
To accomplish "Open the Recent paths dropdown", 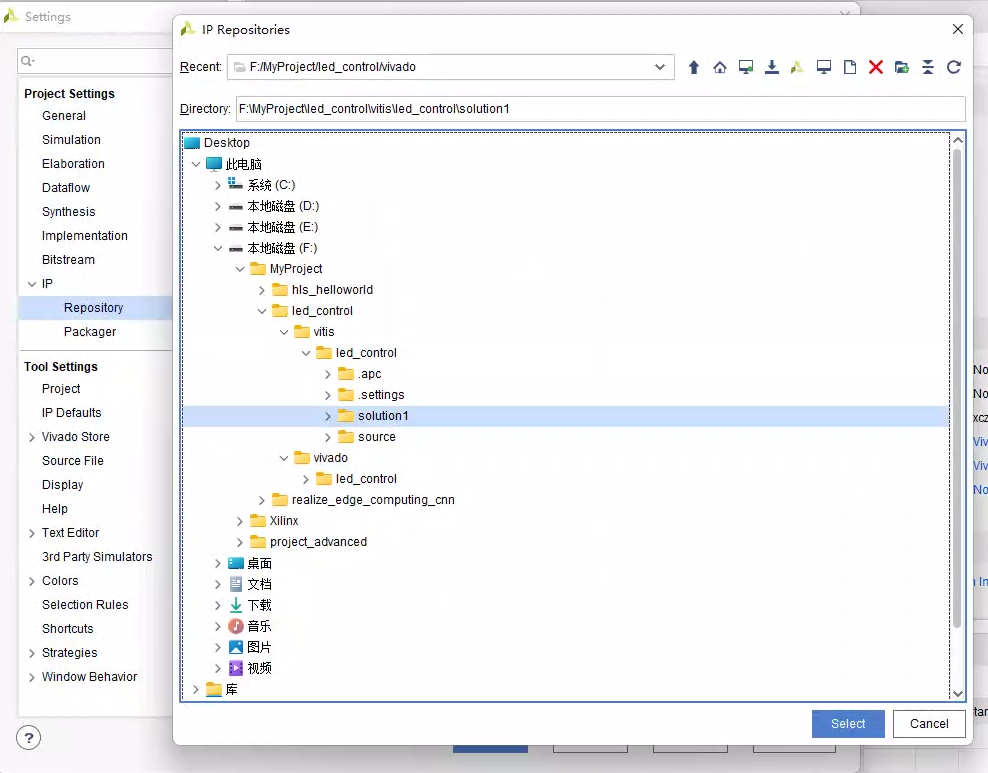I will click(660, 67).
